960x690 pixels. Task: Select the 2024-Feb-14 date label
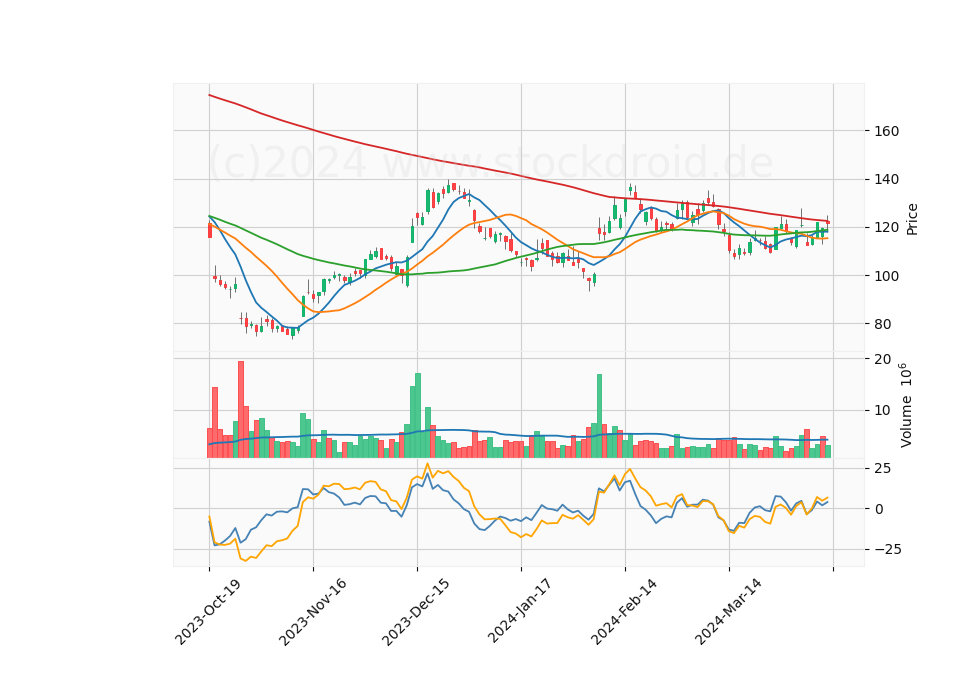(x=624, y=611)
